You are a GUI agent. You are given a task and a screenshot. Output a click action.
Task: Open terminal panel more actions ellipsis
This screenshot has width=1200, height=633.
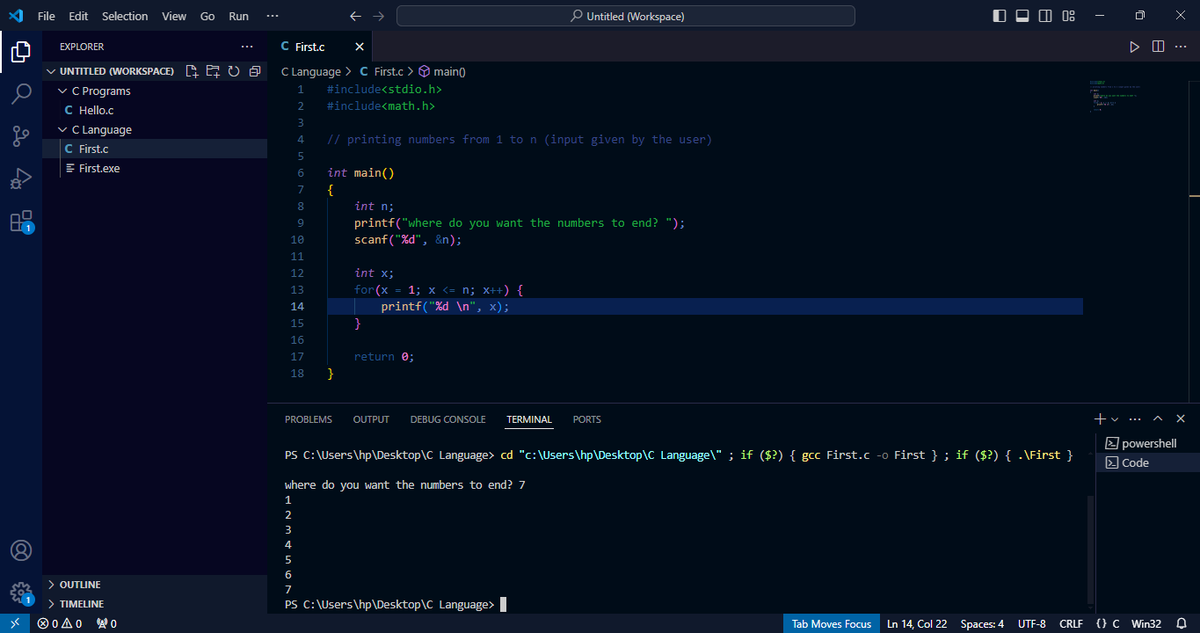[1135, 418]
